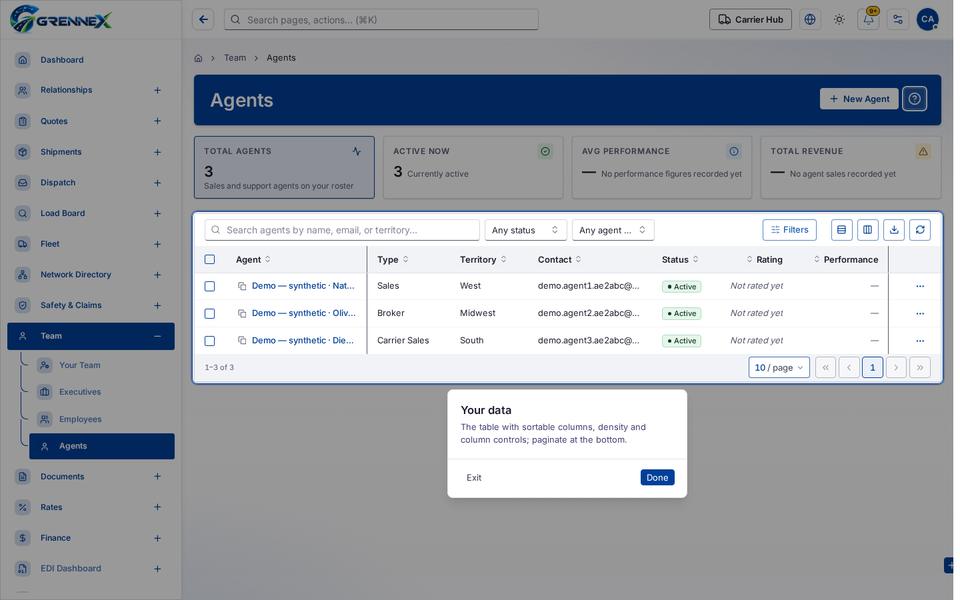The image size is (960, 600).
Task: Exit the Your data tour popup
Action: 474,478
